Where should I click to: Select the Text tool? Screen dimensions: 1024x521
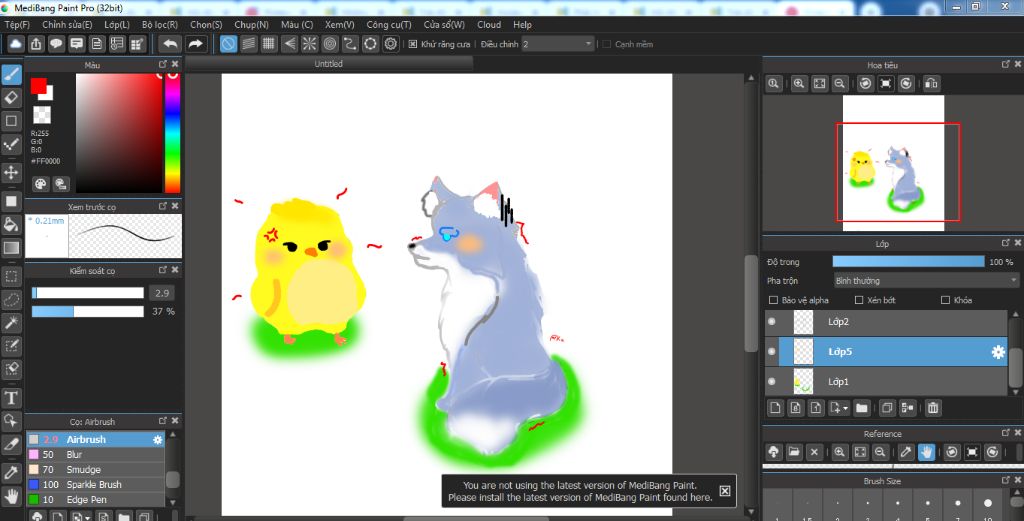pyautogui.click(x=11, y=398)
